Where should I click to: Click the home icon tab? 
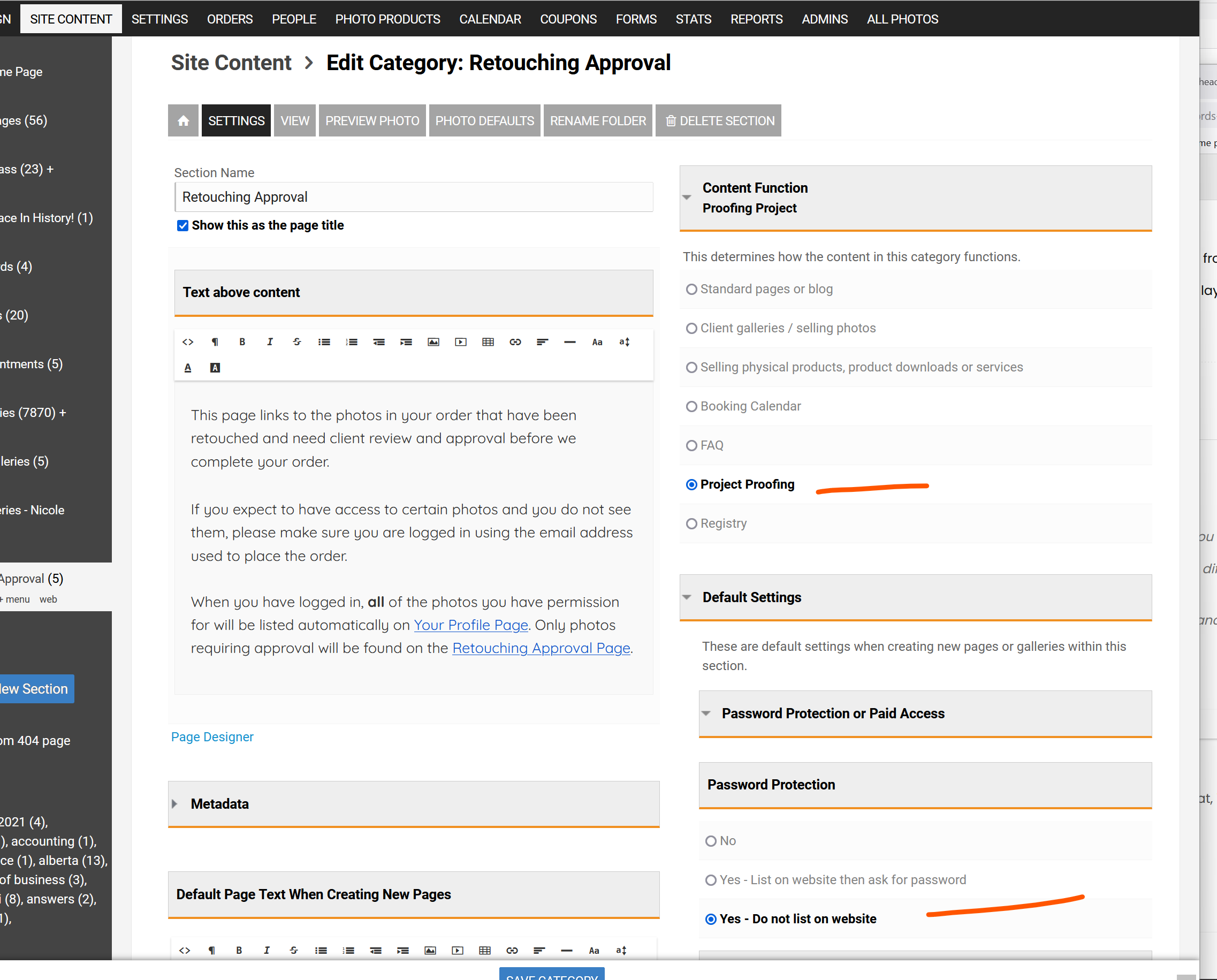click(183, 120)
